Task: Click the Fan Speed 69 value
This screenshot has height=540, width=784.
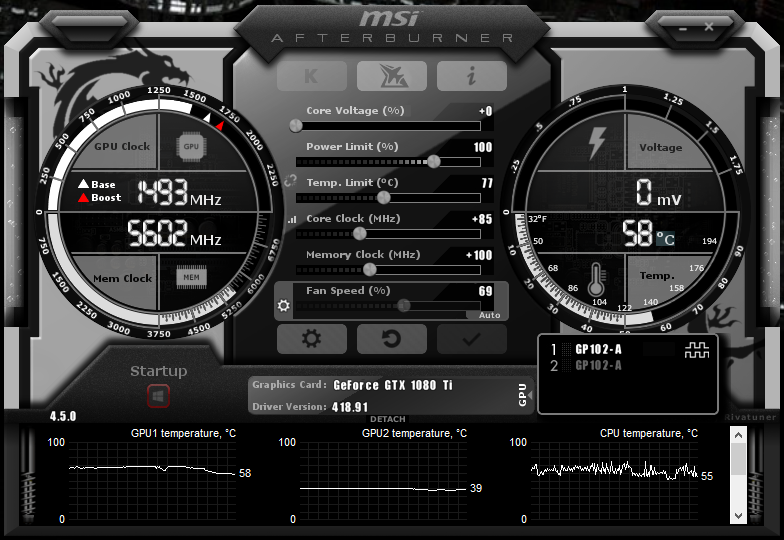Action: [x=486, y=291]
